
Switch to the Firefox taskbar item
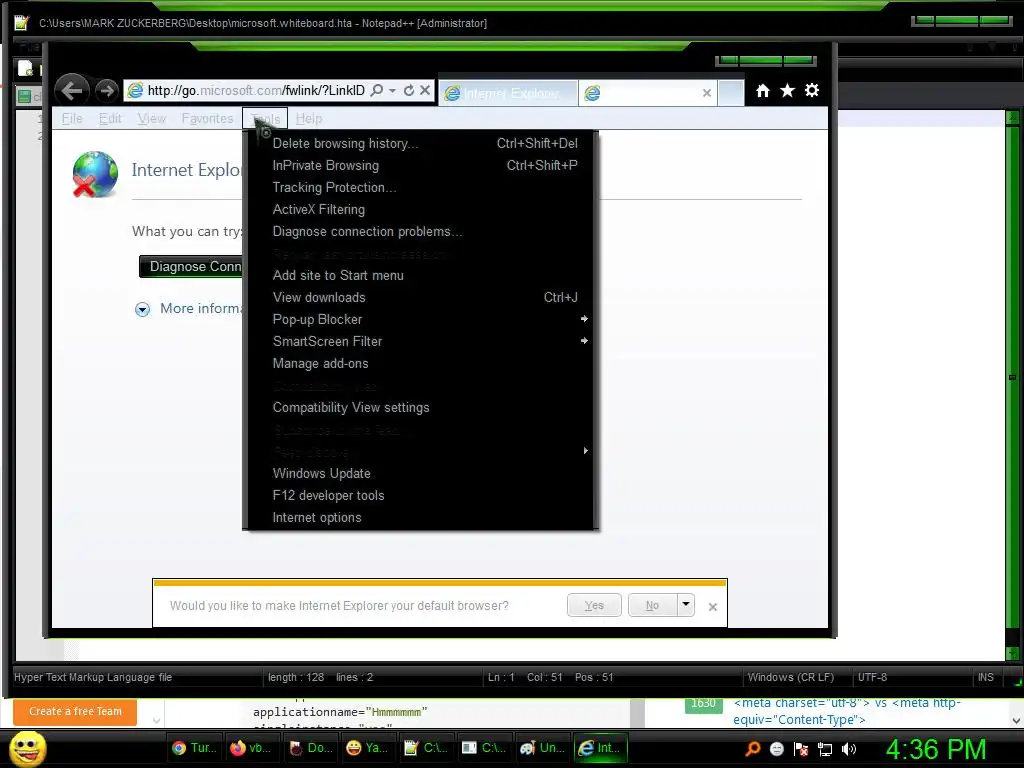252,748
